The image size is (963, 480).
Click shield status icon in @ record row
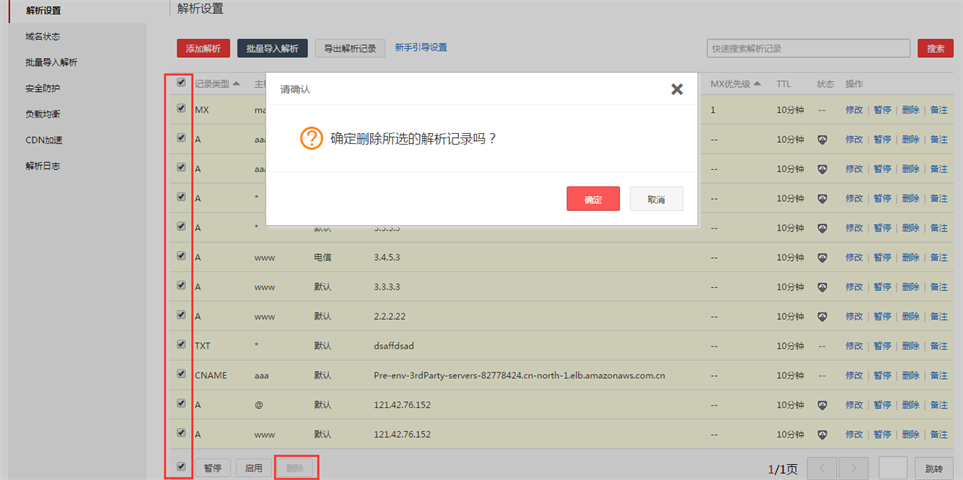pos(822,405)
